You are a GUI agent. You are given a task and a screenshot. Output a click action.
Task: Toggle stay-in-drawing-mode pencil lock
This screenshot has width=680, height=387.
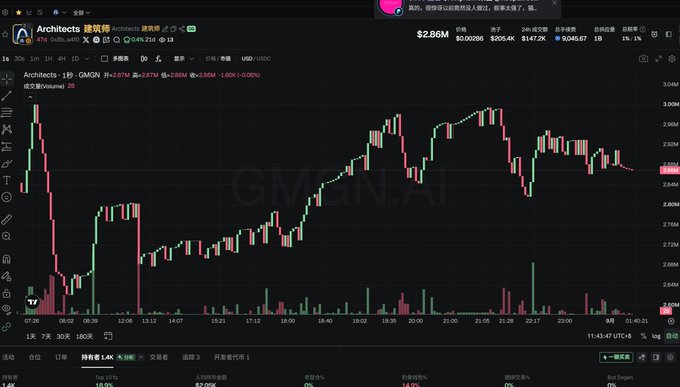coord(7,276)
